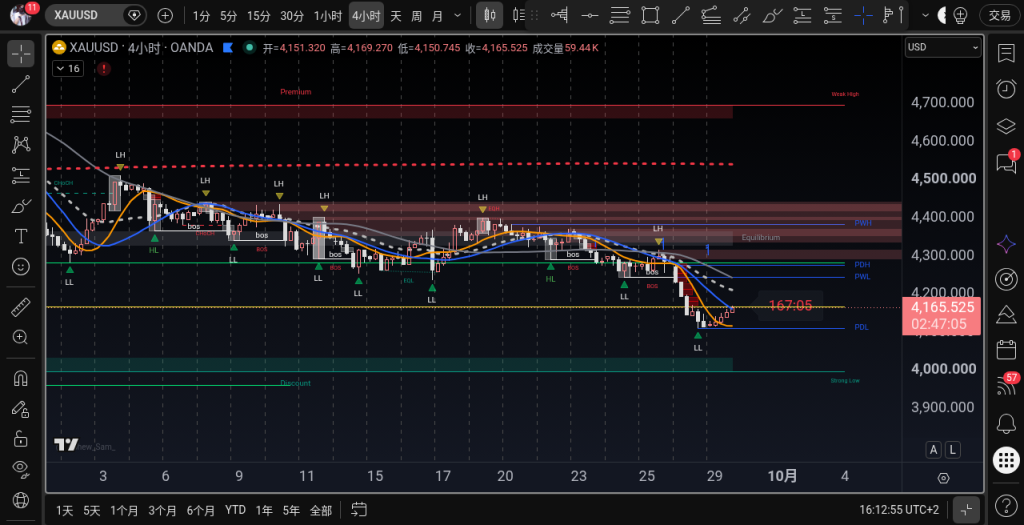Click the blue flag next to OANDA
Viewport: 1024px width, 525px height.
(x=228, y=48)
